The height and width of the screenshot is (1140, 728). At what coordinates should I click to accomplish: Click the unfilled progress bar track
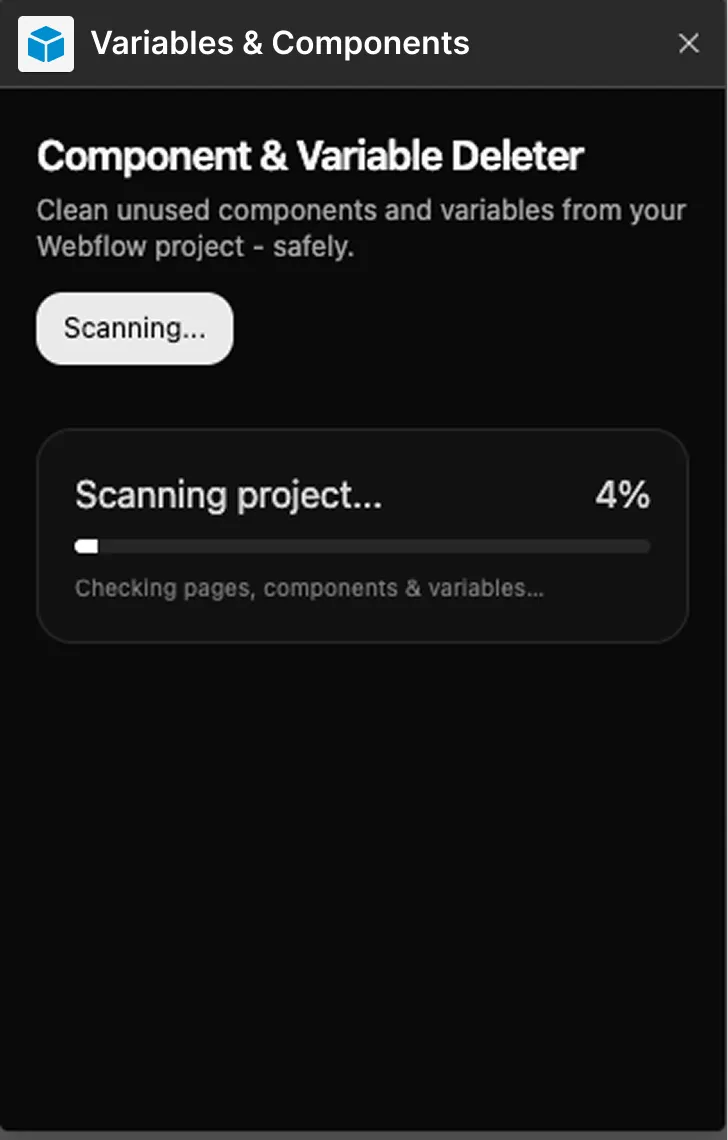coord(374,547)
